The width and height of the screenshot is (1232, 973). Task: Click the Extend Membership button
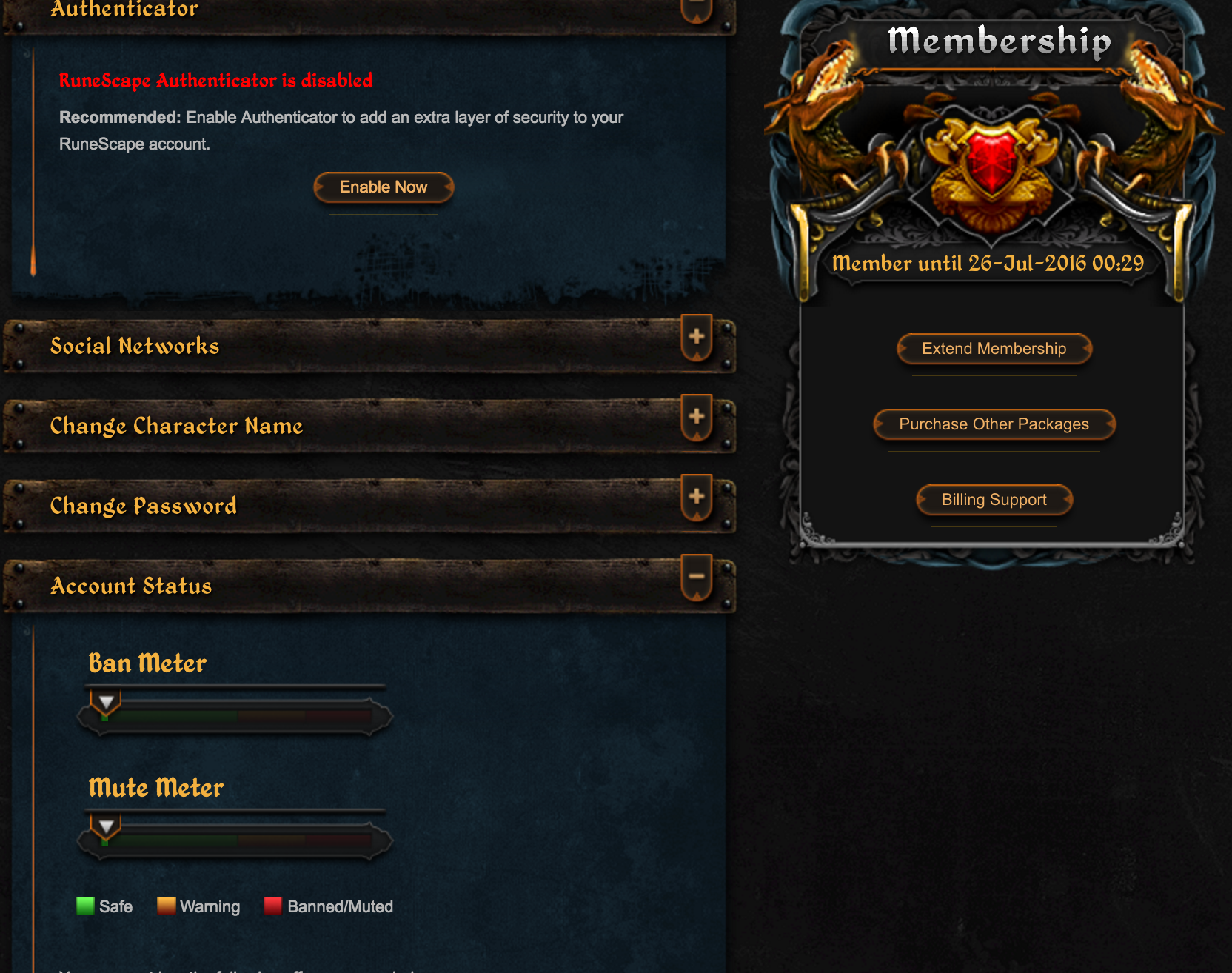point(994,349)
